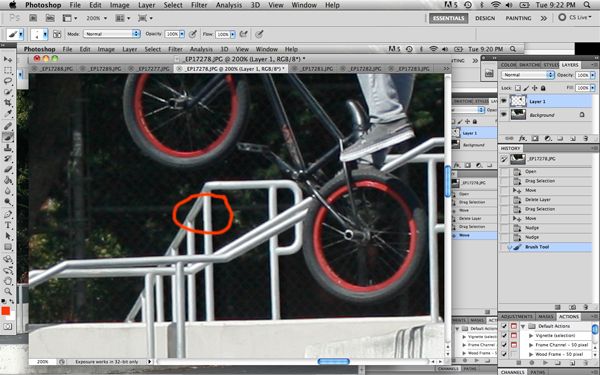Hide Layer 1 with eye icon

click(x=504, y=101)
